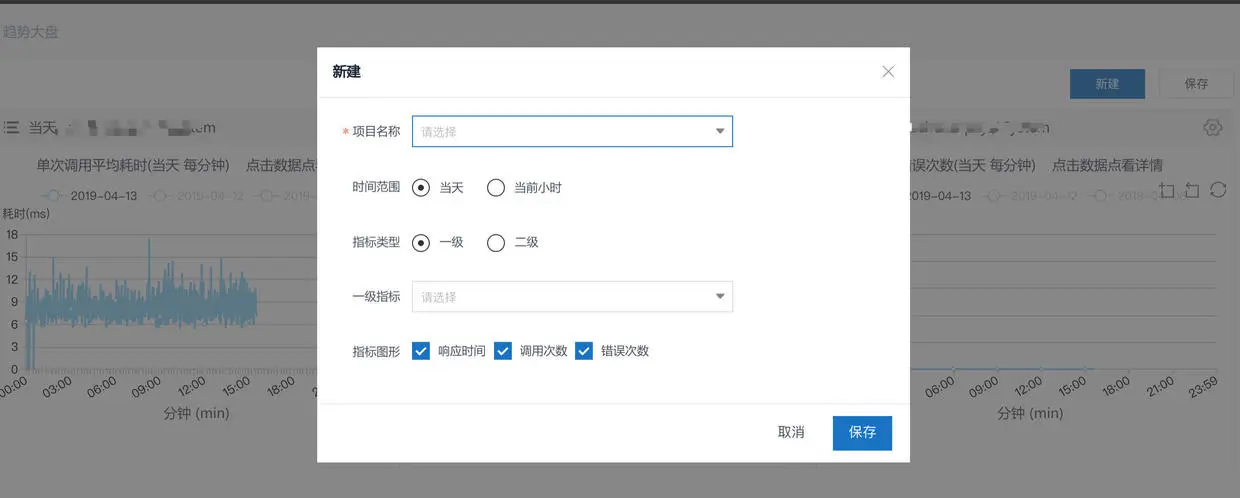Click the 新建 button on the background page
This screenshot has height=498, width=1240.
tap(1107, 84)
